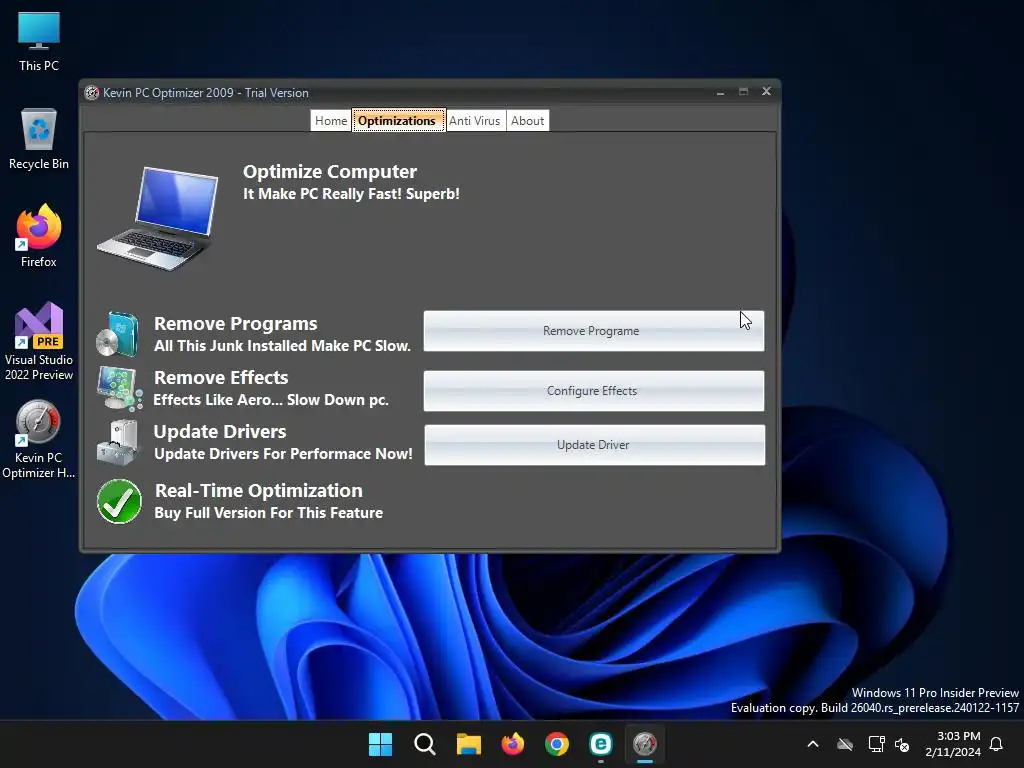Click window title 'Kevin PC Optimizer 2009 - Trial Version'
Viewport: 1024px width, 768px height.
206,93
